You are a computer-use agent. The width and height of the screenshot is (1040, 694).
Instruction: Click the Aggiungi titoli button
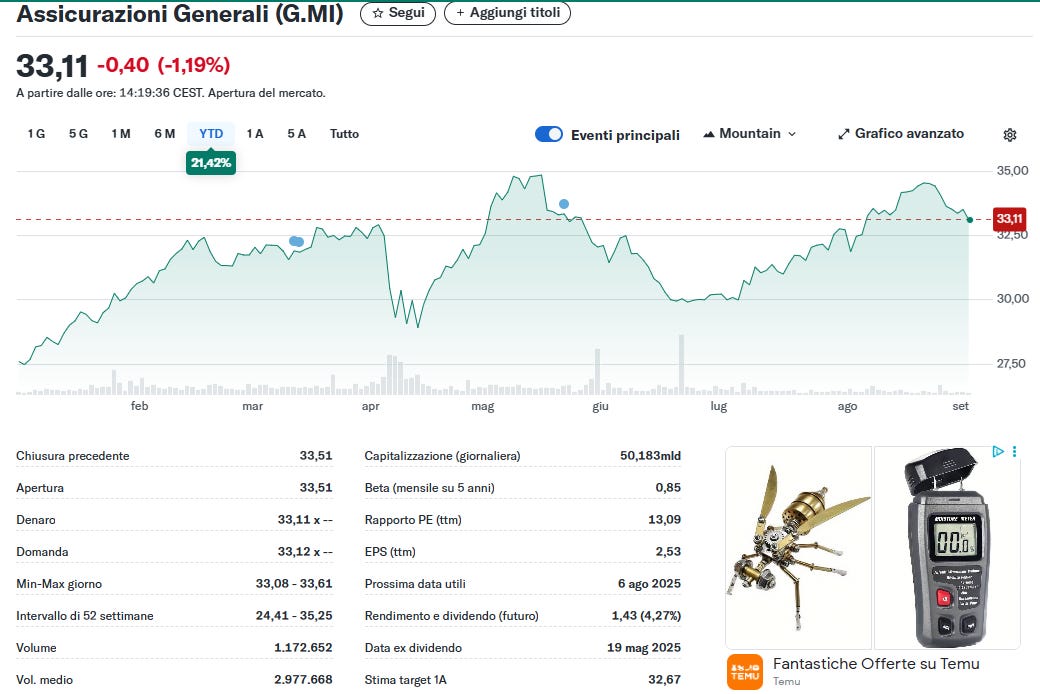point(507,13)
